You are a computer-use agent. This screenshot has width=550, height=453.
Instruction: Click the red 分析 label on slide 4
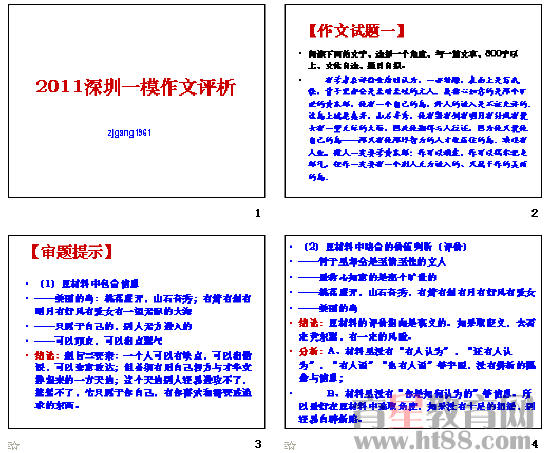click(x=310, y=351)
